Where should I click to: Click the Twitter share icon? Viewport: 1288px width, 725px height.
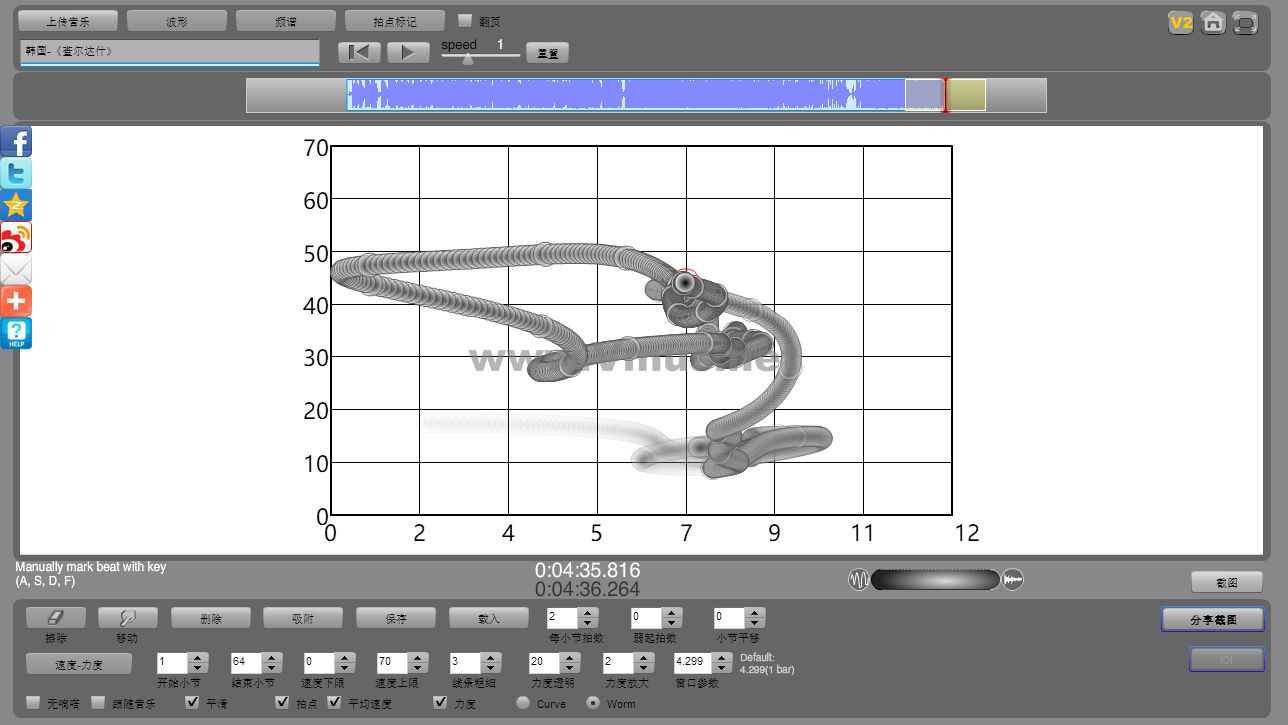[16, 174]
